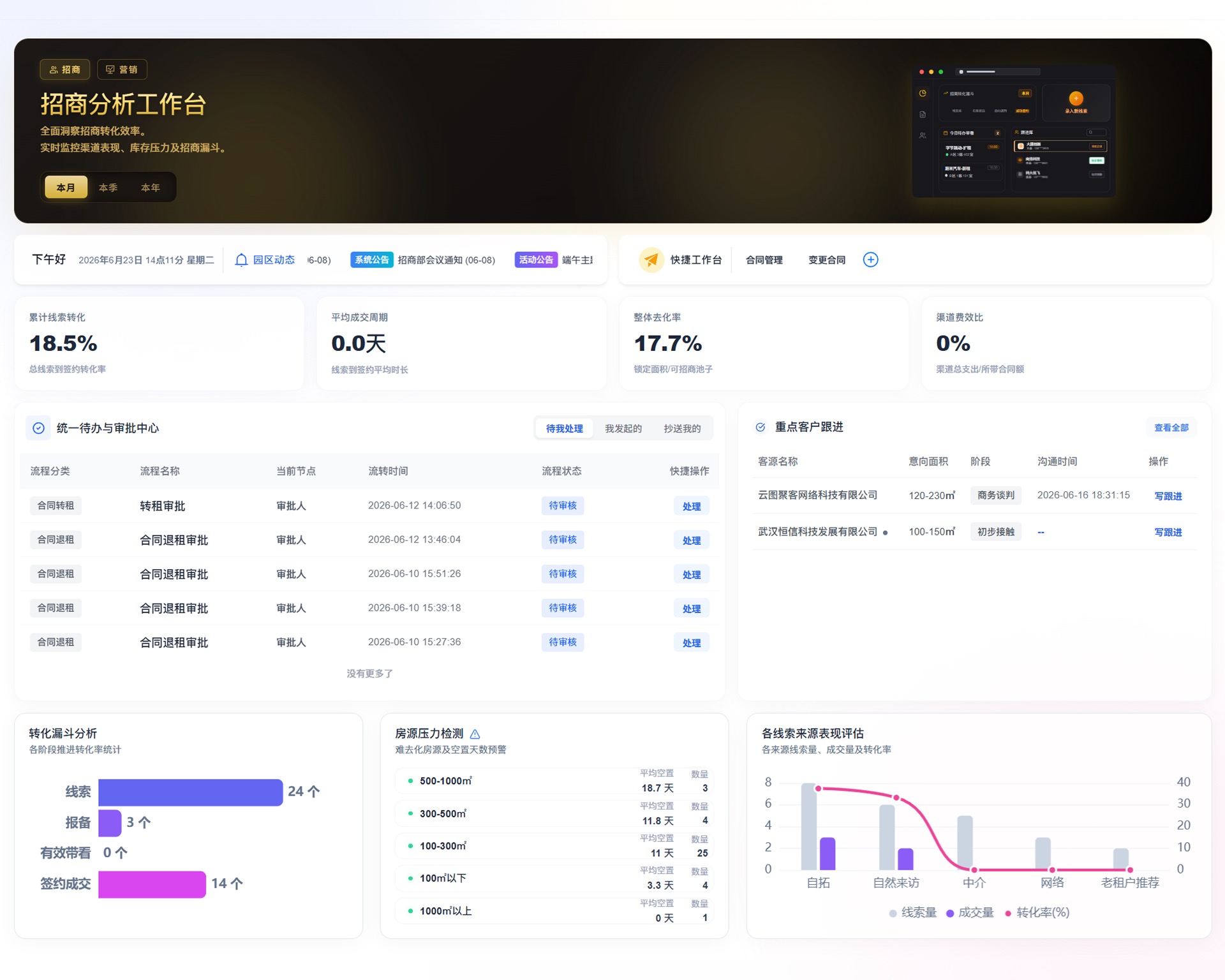Click the 整体去化率 17.7% card
Screen dimensions: 1225x980
tap(764, 343)
